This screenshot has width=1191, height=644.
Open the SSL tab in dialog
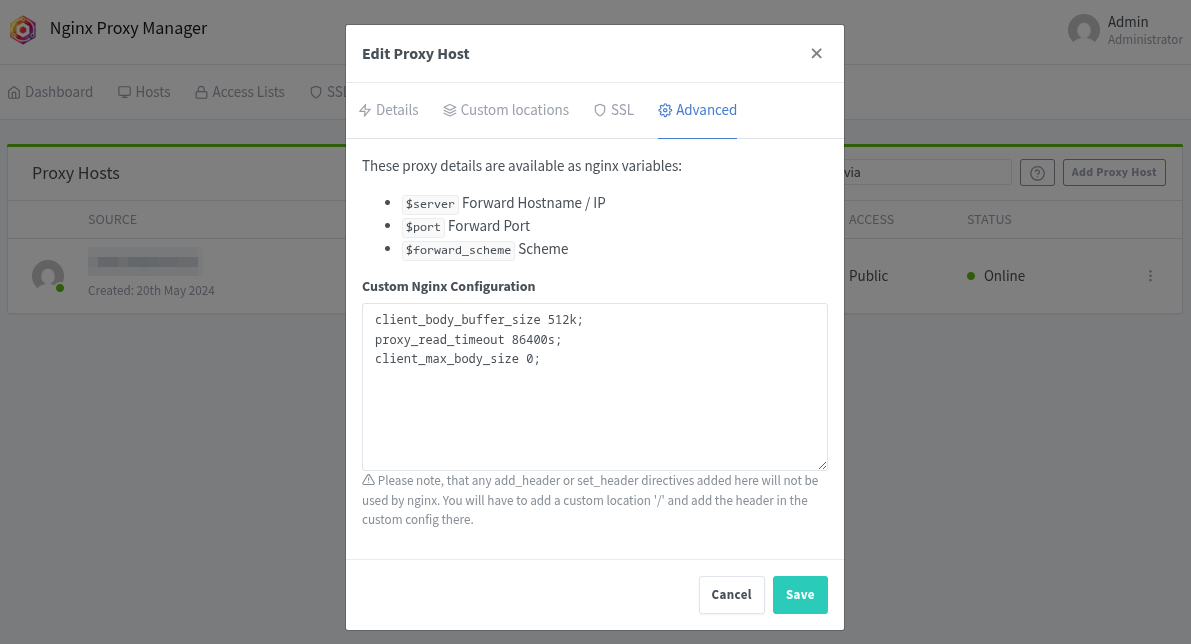click(614, 110)
